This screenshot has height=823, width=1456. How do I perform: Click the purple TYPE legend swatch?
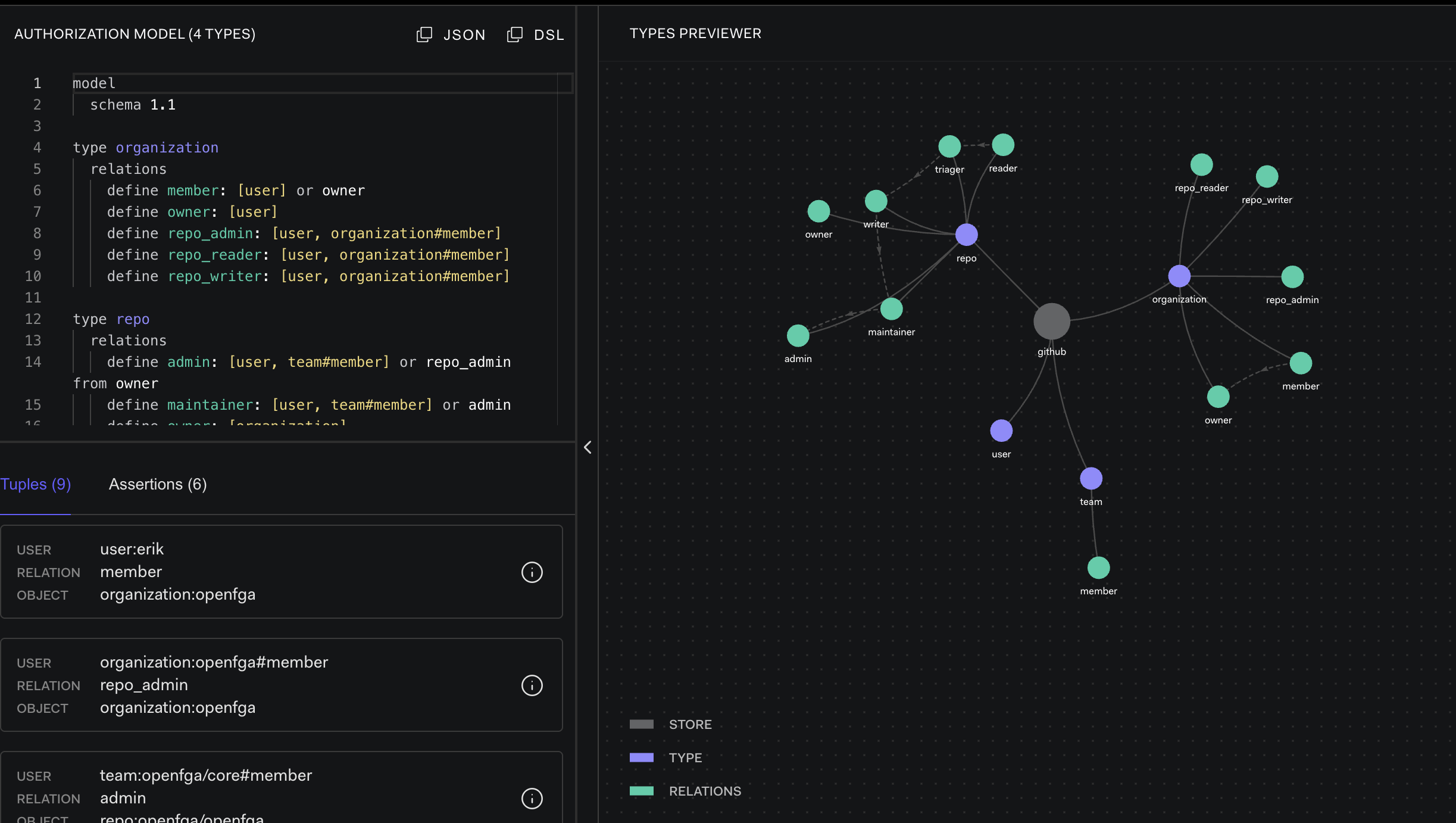[641, 757]
